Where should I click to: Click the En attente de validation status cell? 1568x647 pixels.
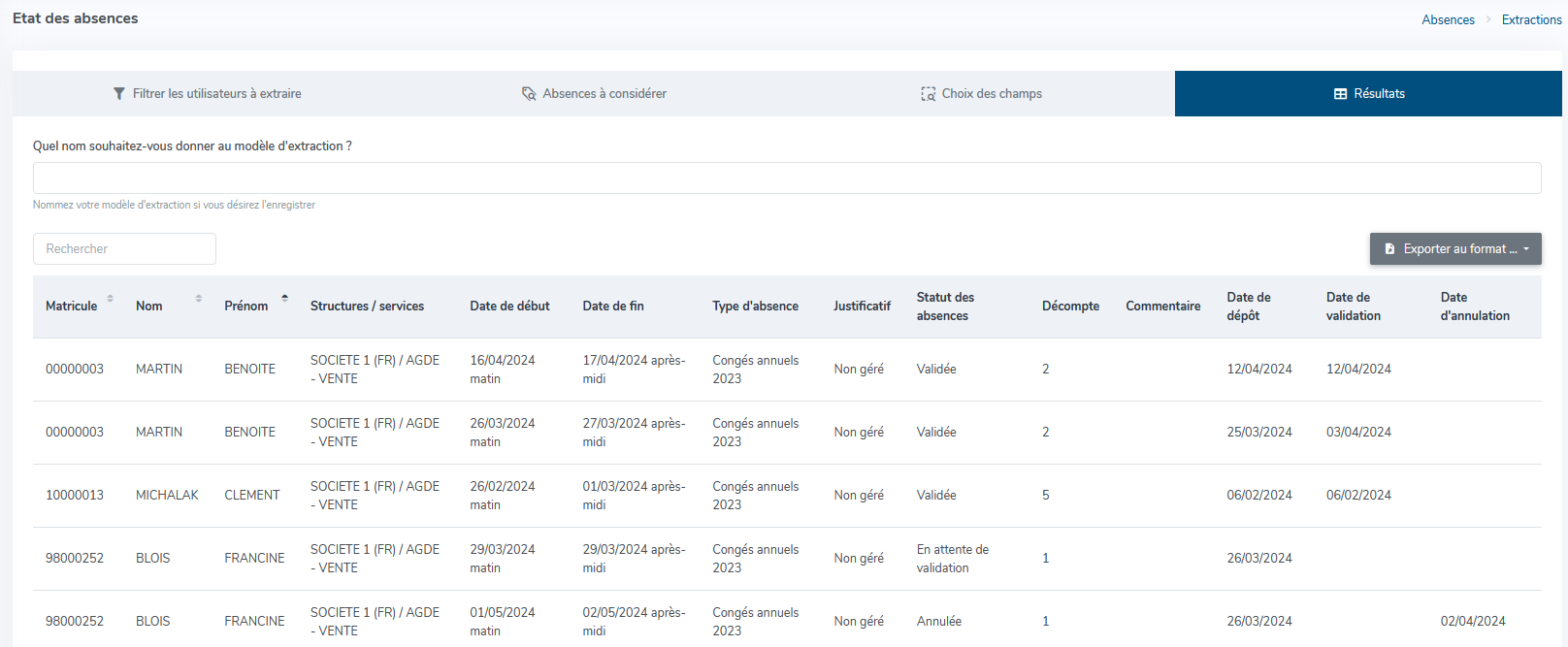click(952, 559)
